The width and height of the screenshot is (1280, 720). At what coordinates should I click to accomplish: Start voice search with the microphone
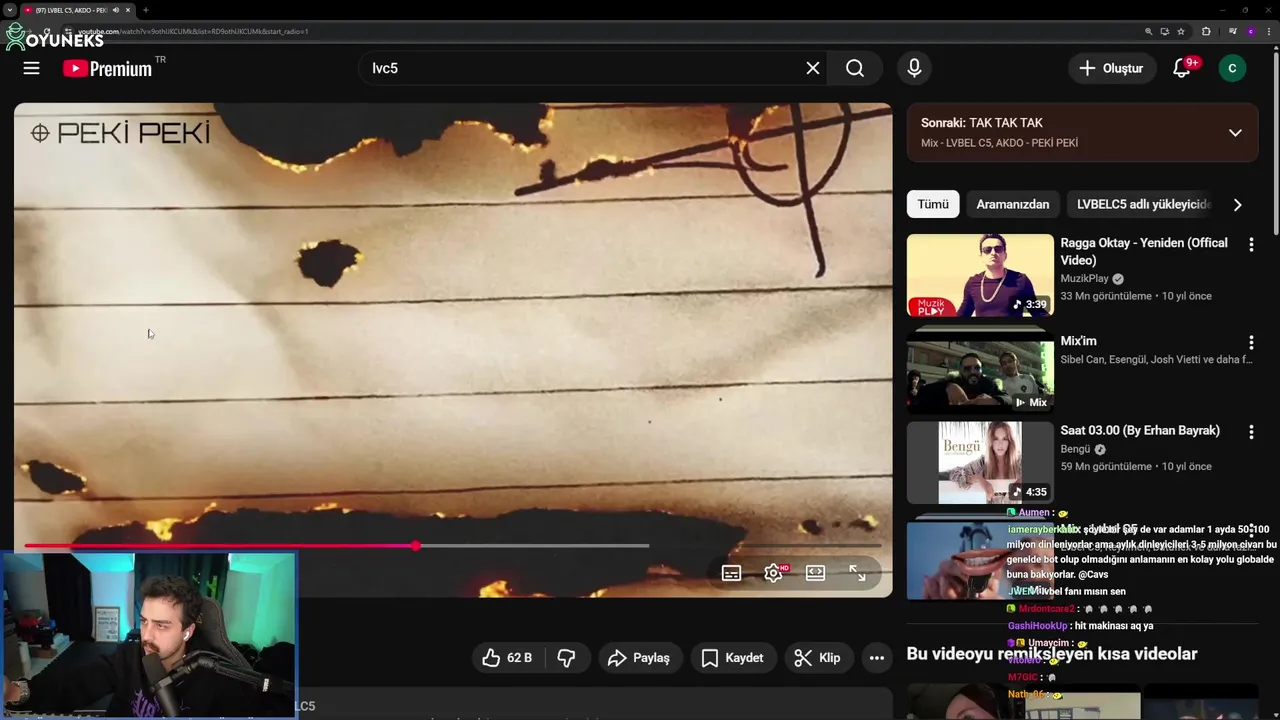coord(914,68)
